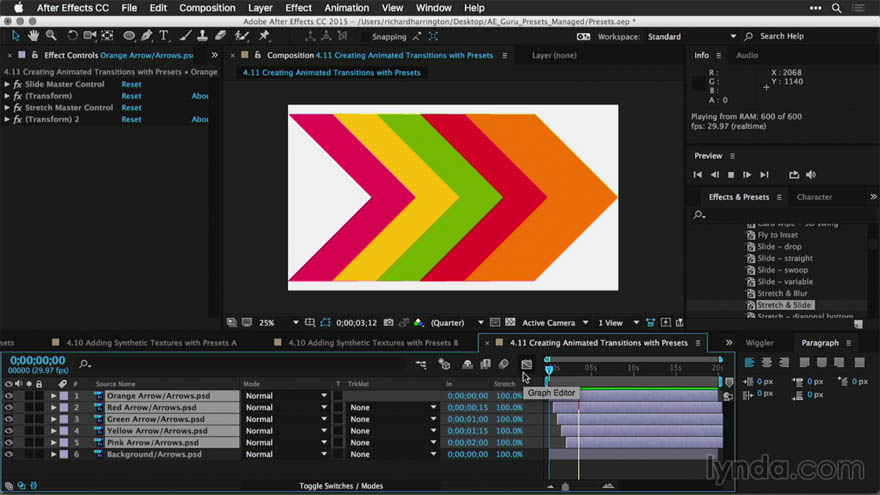
Task: Click the Orange Arrow label color swatch
Action: [x=64, y=396]
